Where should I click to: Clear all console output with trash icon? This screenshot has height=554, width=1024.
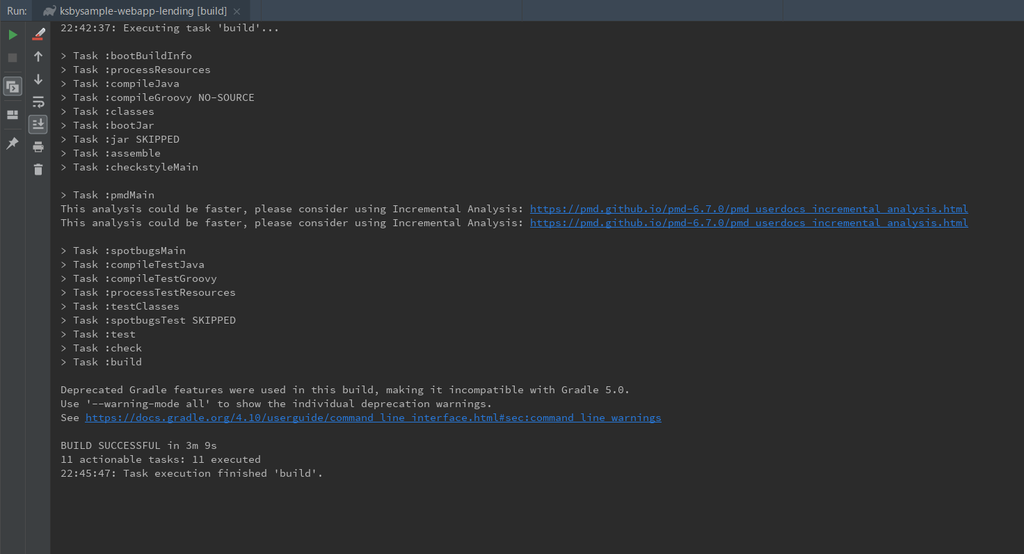pyautogui.click(x=39, y=169)
